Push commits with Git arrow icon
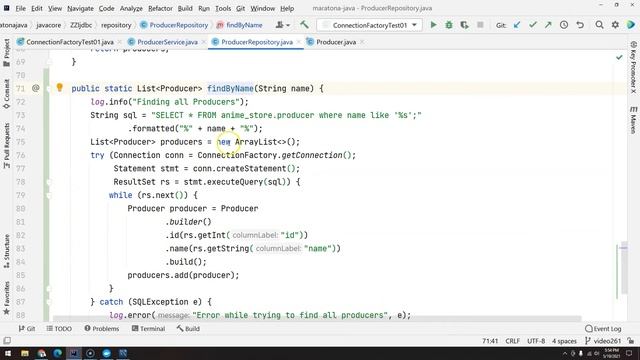Viewport: 640px width, 360px height. point(548,25)
